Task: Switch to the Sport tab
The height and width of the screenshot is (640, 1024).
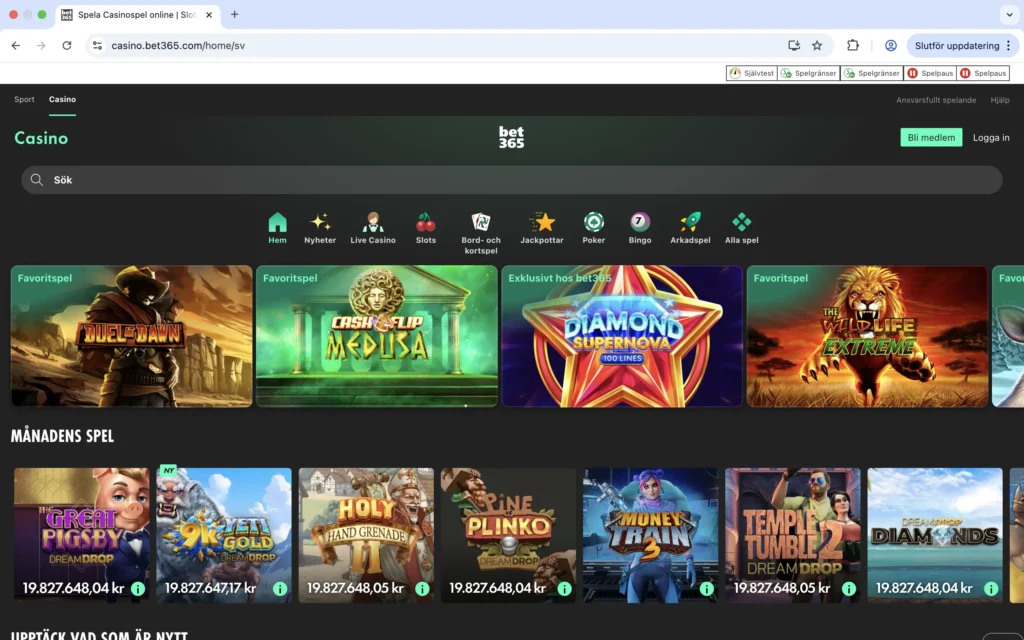Action: [x=23, y=99]
